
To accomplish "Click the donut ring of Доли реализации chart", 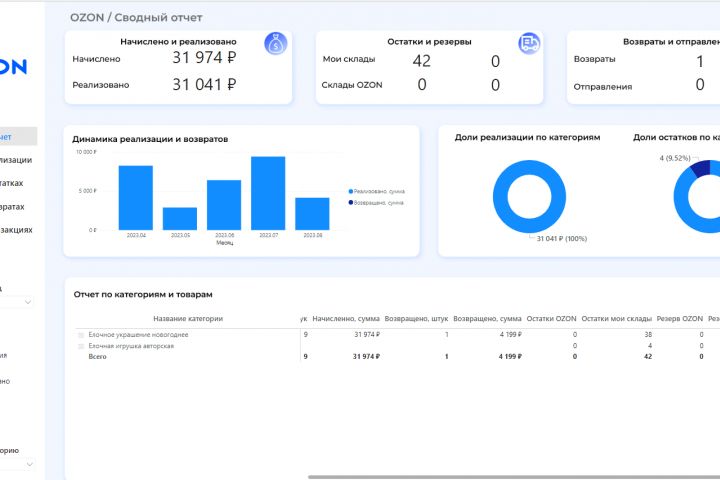I will [501, 197].
